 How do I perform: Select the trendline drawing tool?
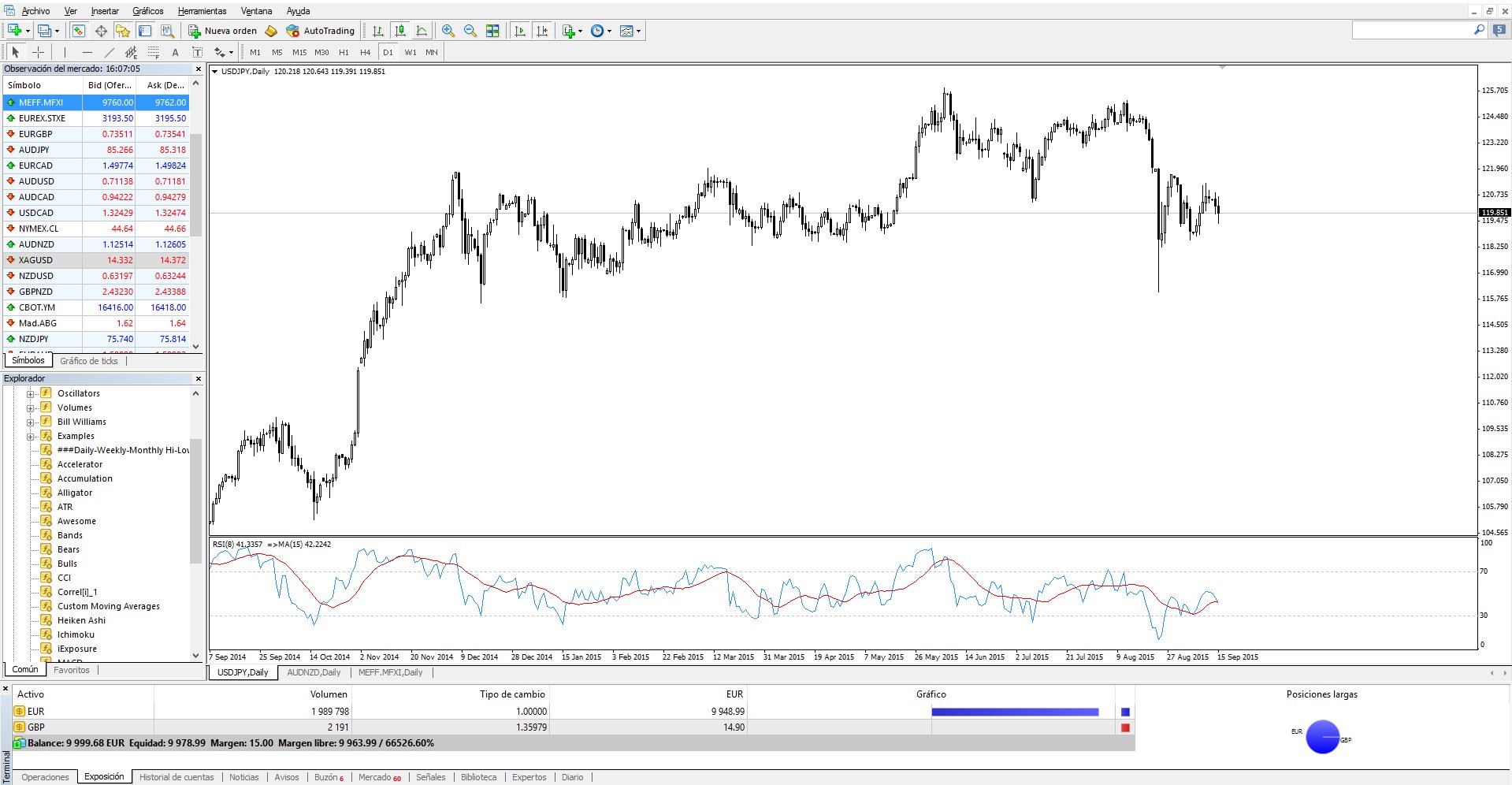[x=110, y=52]
